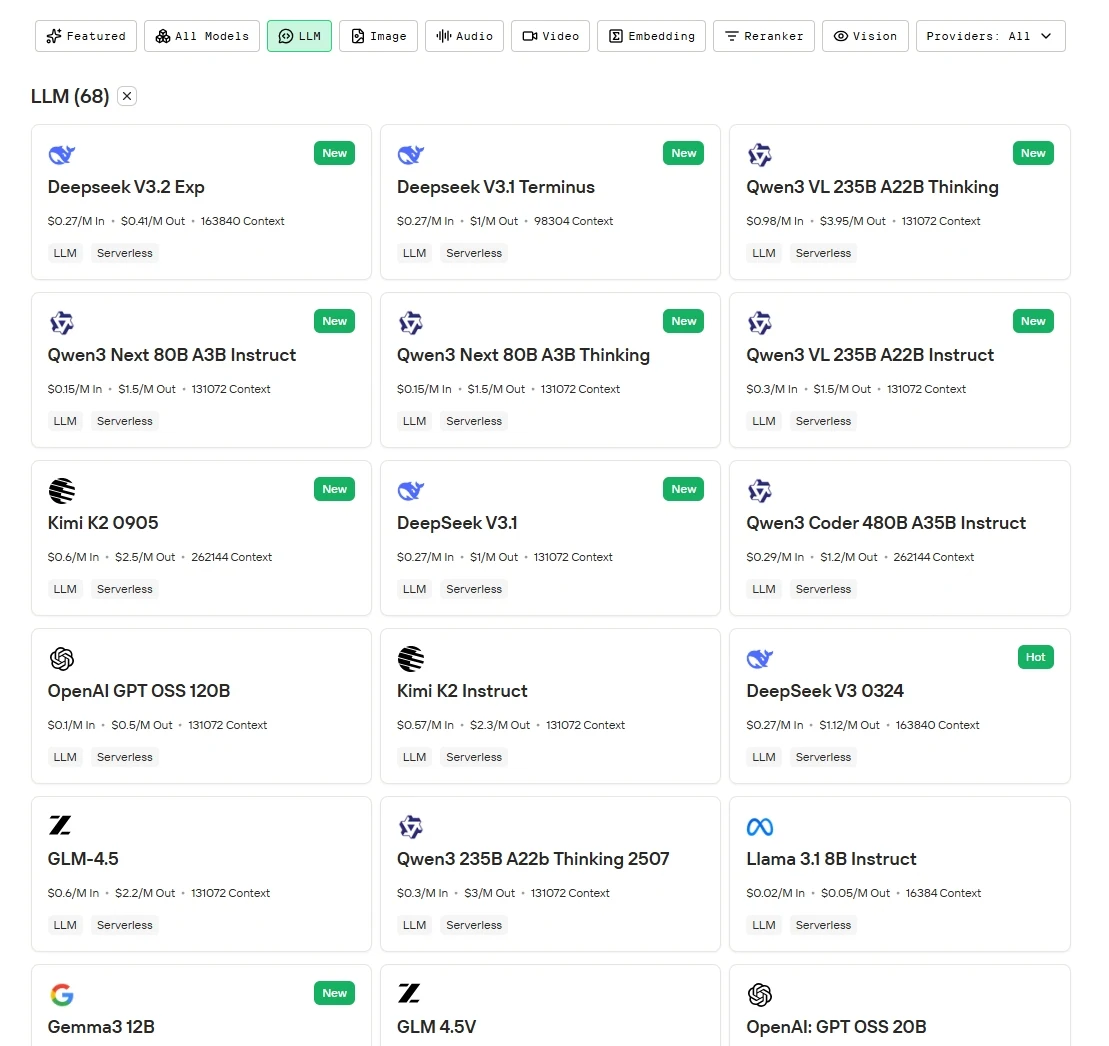This screenshot has width=1109, height=1046.
Task: Select the All Models filter tab
Action: 202,36
